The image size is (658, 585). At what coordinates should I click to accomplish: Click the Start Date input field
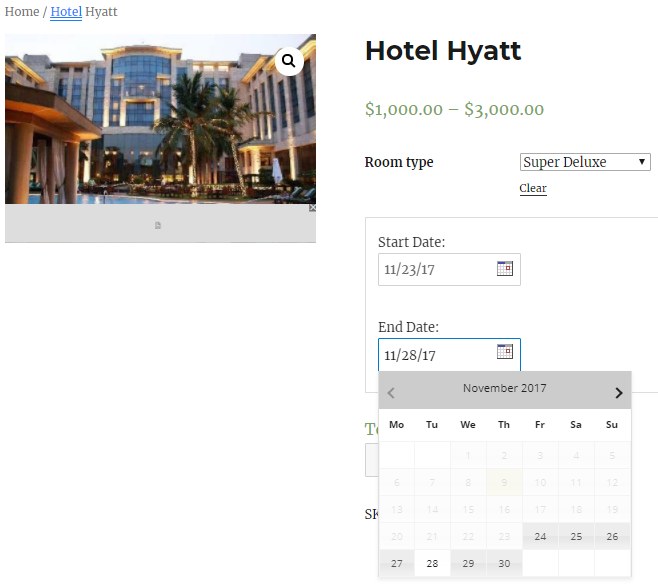[x=449, y=269]
